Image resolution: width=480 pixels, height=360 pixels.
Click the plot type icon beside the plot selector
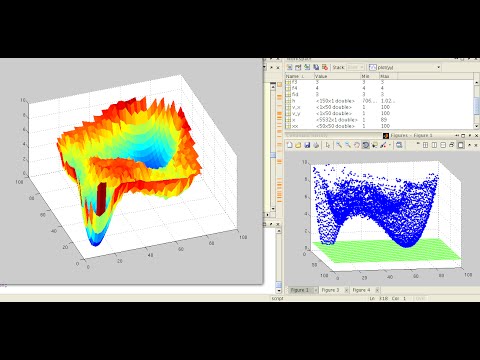pos(372,67)
